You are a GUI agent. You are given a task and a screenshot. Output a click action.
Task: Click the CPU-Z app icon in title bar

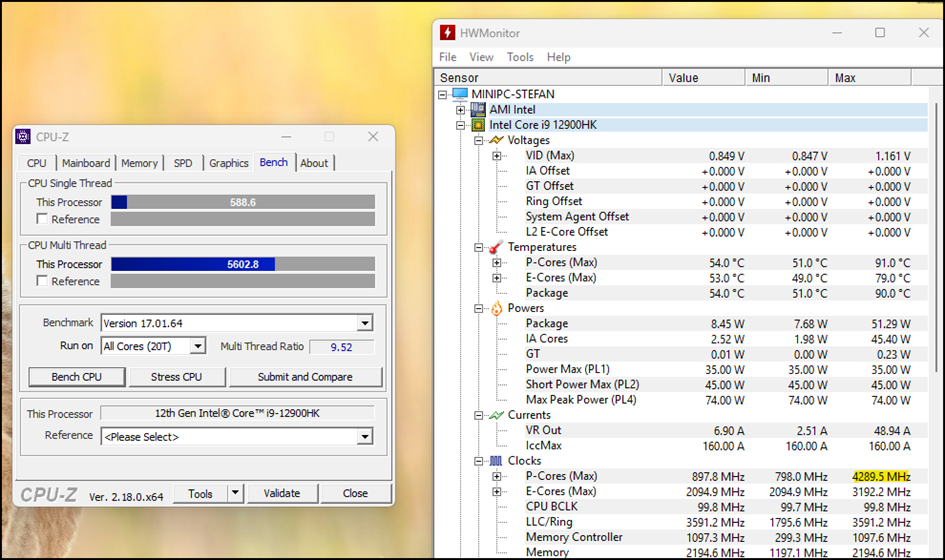pyautogui.click(x=23, y=137)
